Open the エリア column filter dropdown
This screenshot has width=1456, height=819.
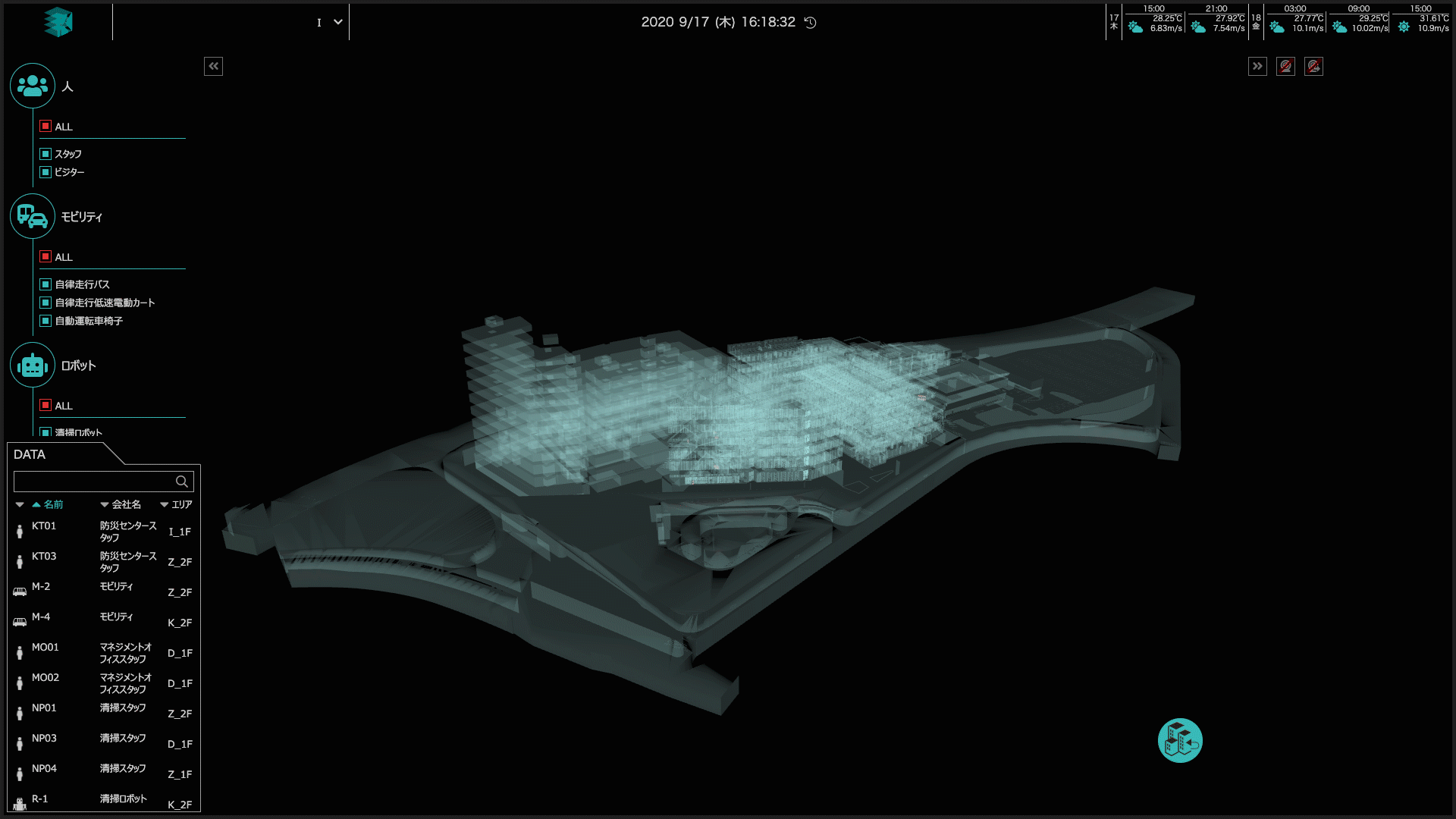[x=164, y=504]
